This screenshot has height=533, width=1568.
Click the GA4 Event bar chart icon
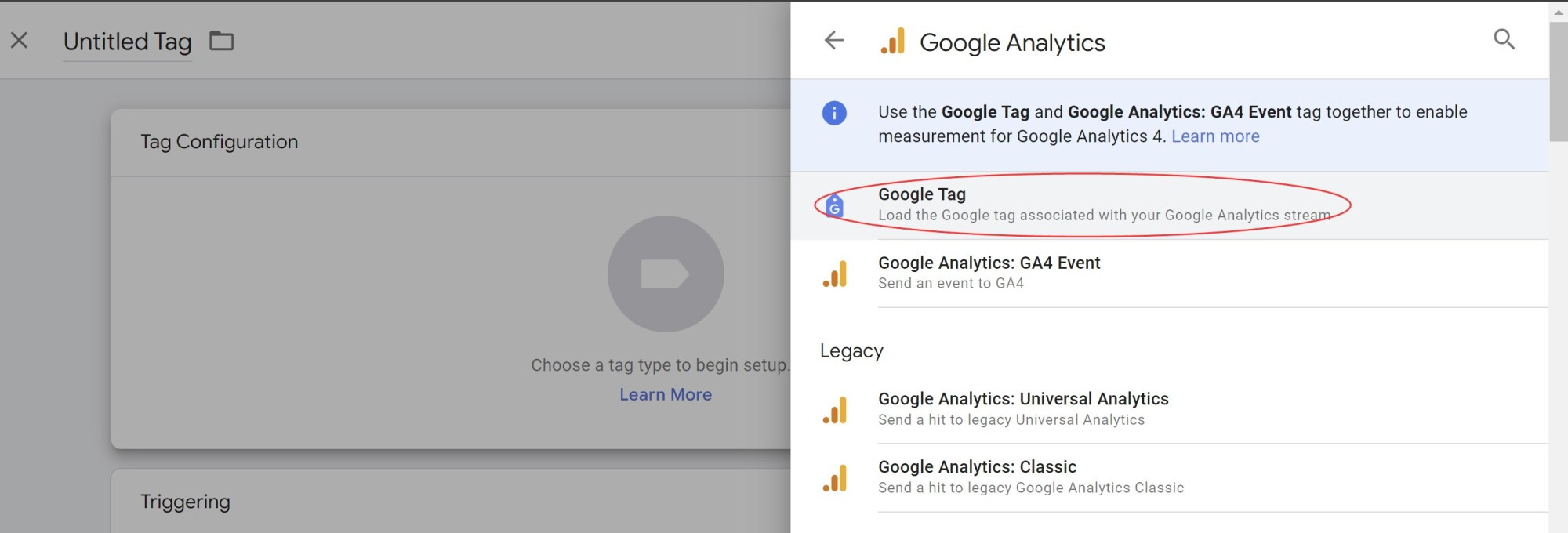[x=835, y=274]
